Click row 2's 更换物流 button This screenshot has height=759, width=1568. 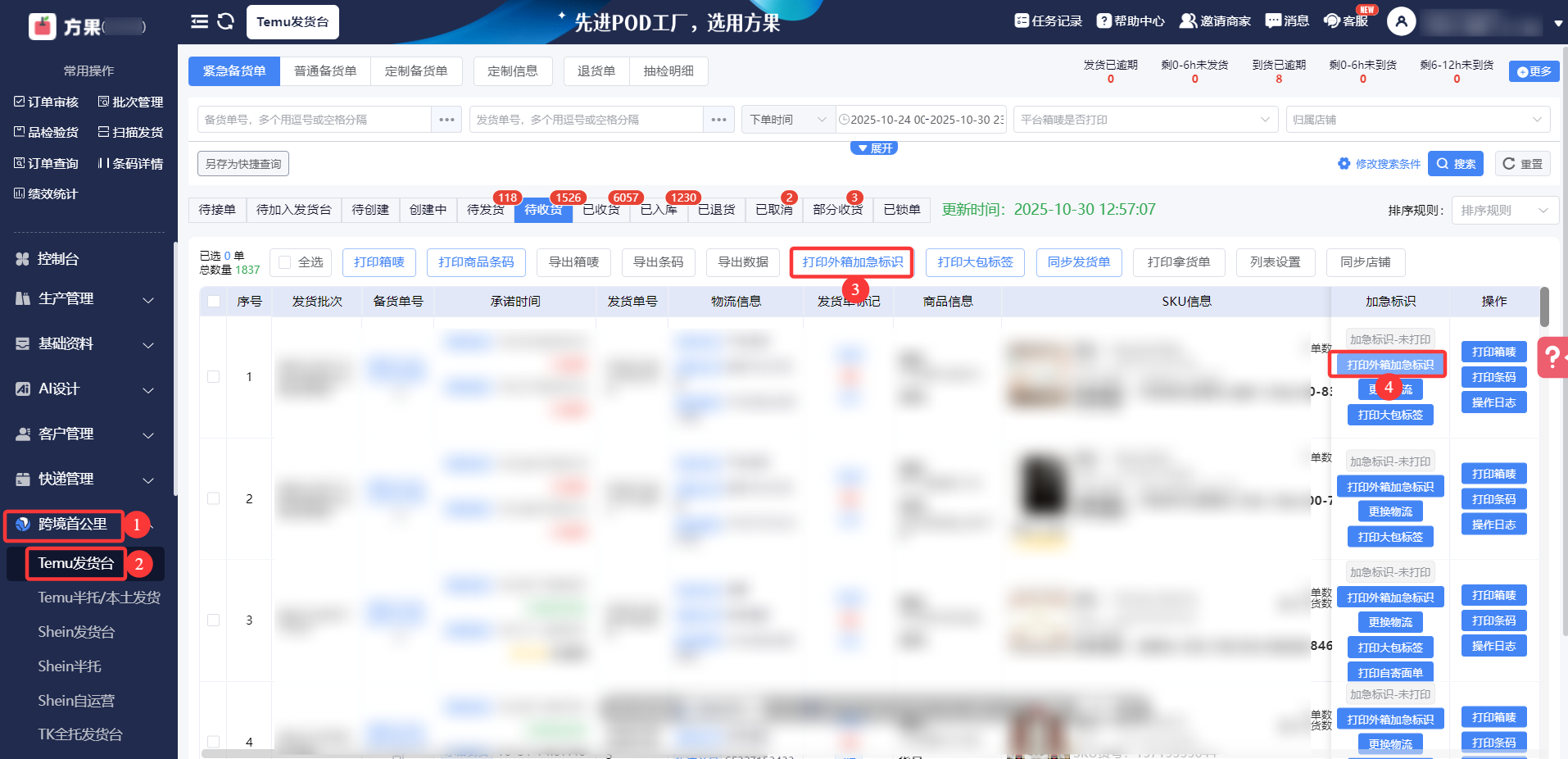coord(1390,511)
